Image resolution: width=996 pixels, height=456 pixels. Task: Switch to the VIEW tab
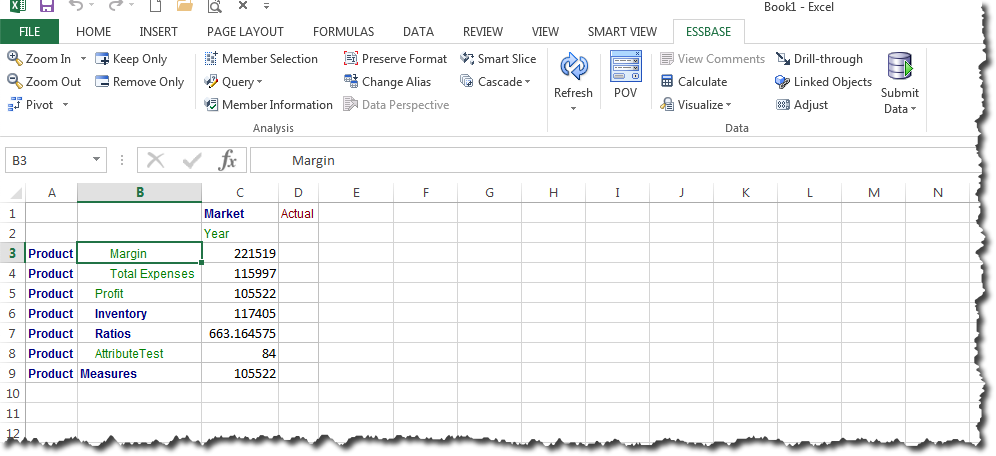(x=545, y=31)
